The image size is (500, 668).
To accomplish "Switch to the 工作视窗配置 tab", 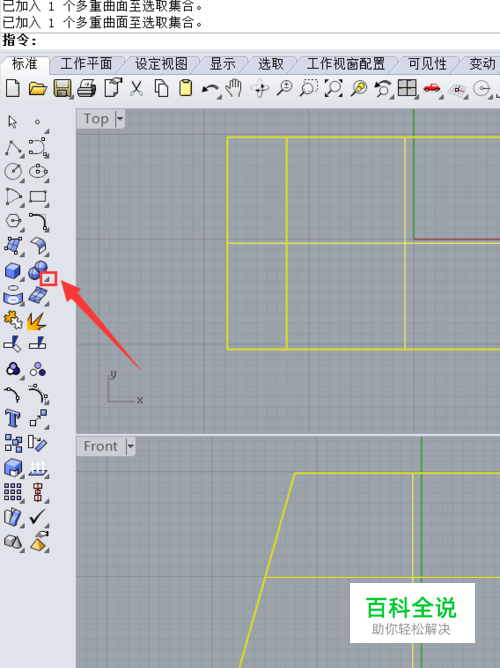I will pyautogui.click(x=346, y=64).
